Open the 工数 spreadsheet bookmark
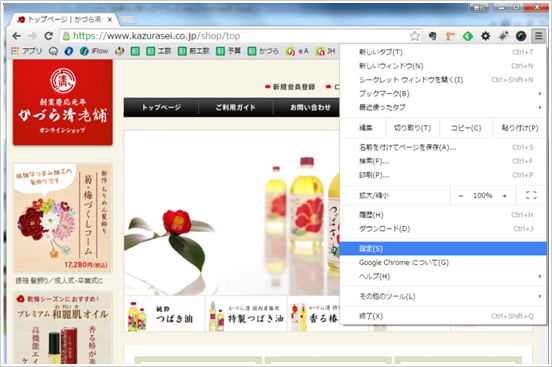 (159, 51)
